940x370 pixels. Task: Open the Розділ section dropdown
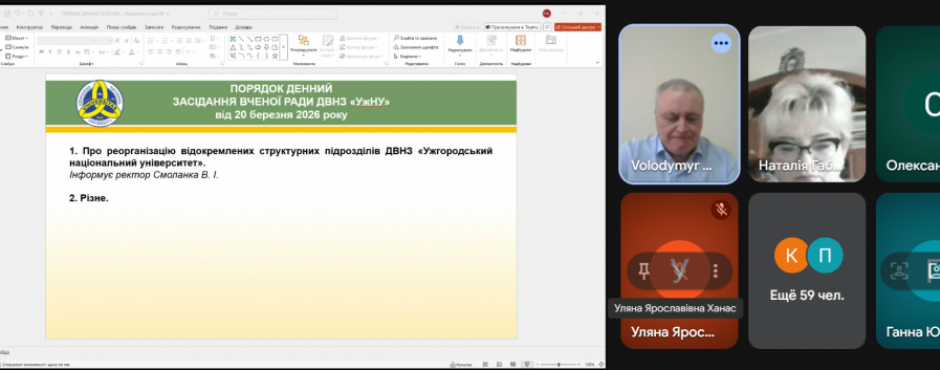[x=17, y=56]
